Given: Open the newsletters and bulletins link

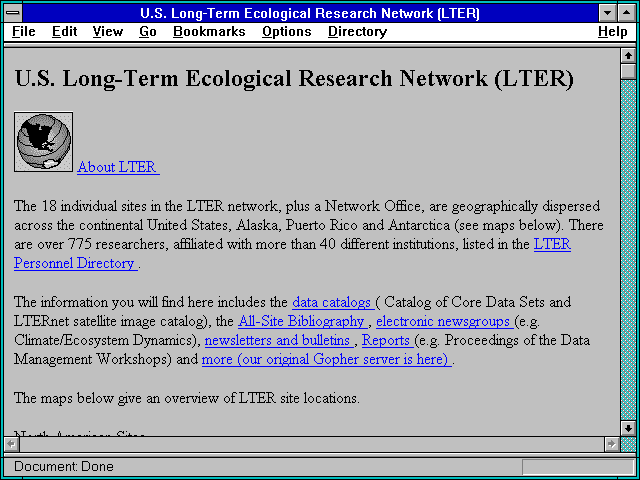Looking at the screenshot, I should click(279, 340).
